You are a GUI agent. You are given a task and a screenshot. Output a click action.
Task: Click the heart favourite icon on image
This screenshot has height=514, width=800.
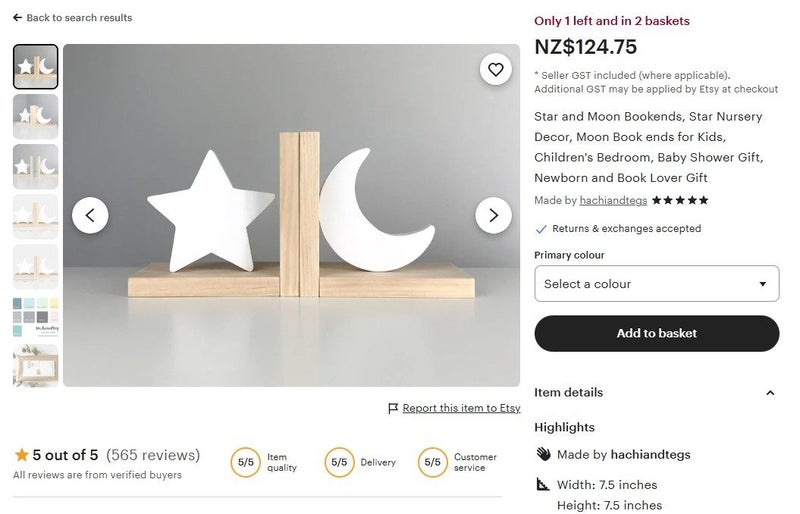[x=495, y=69]
